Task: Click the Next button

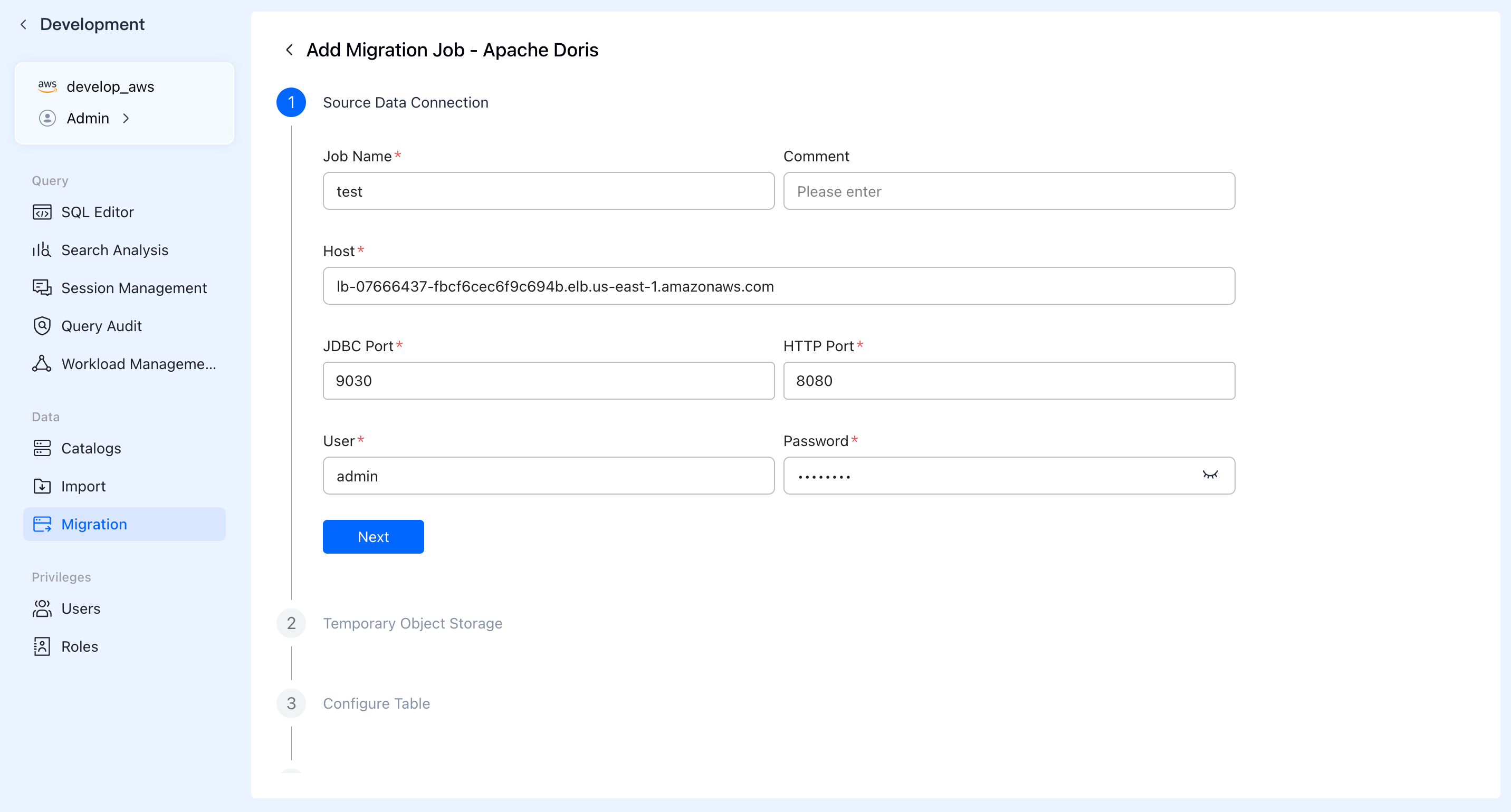Action: click(373, 536)
